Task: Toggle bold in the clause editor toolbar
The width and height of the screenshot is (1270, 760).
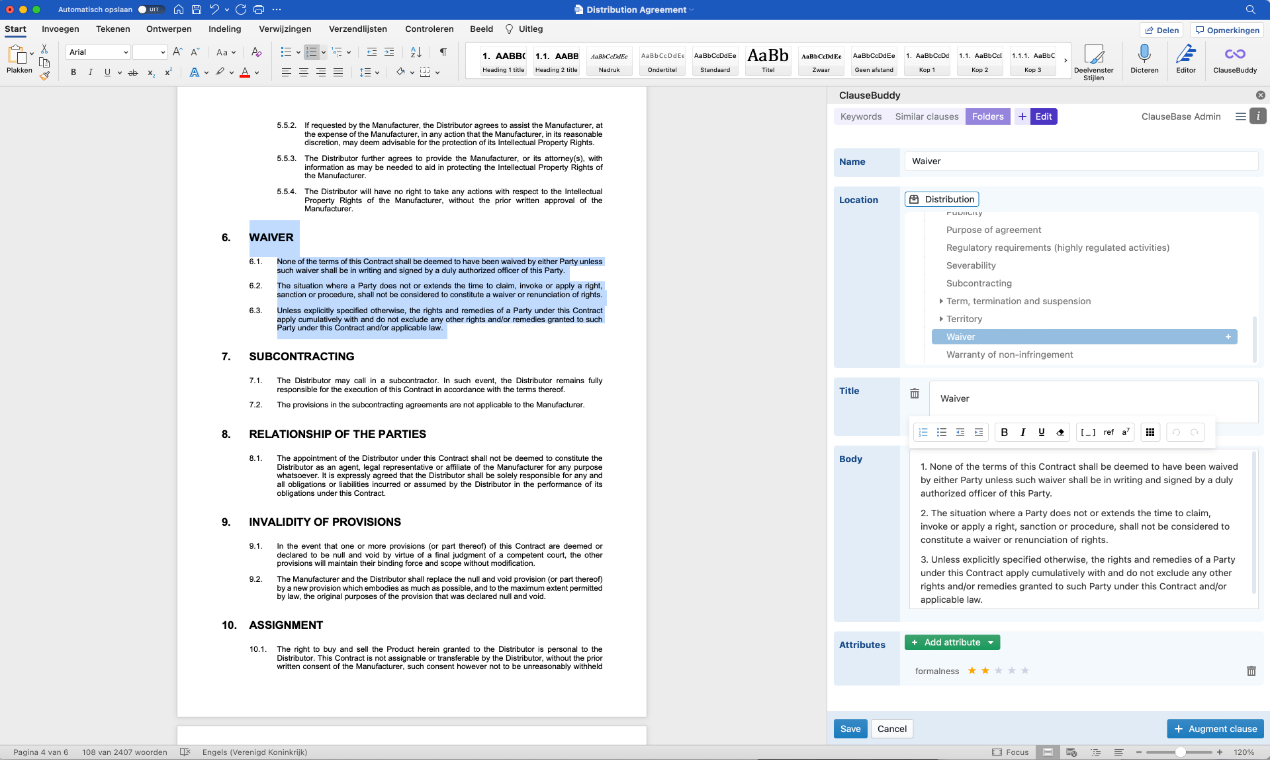Action: (1004, 432)
